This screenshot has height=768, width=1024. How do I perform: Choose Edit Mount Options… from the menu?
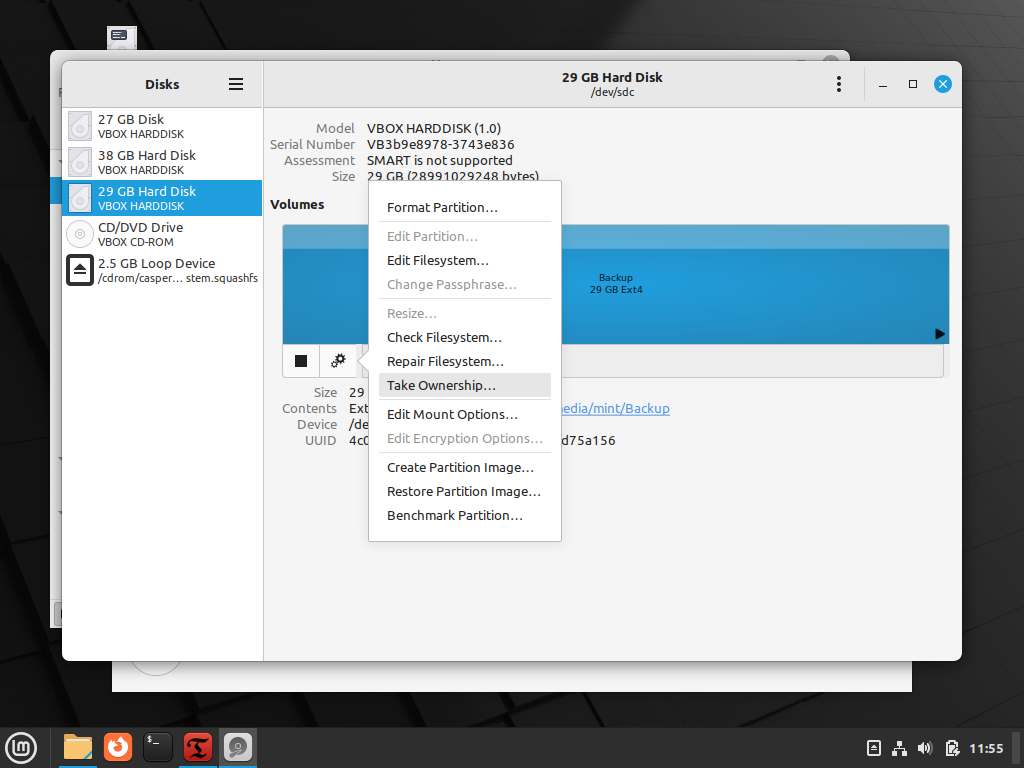(464, 415)
